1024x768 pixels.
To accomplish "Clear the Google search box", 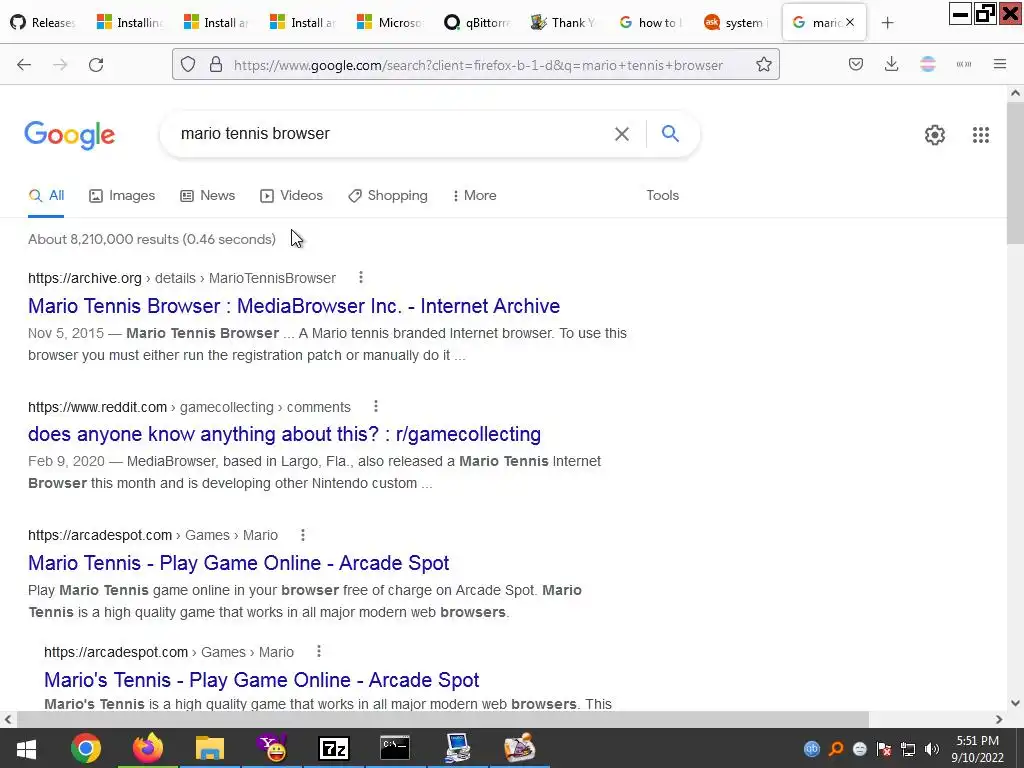I will (x=622, y=134).
